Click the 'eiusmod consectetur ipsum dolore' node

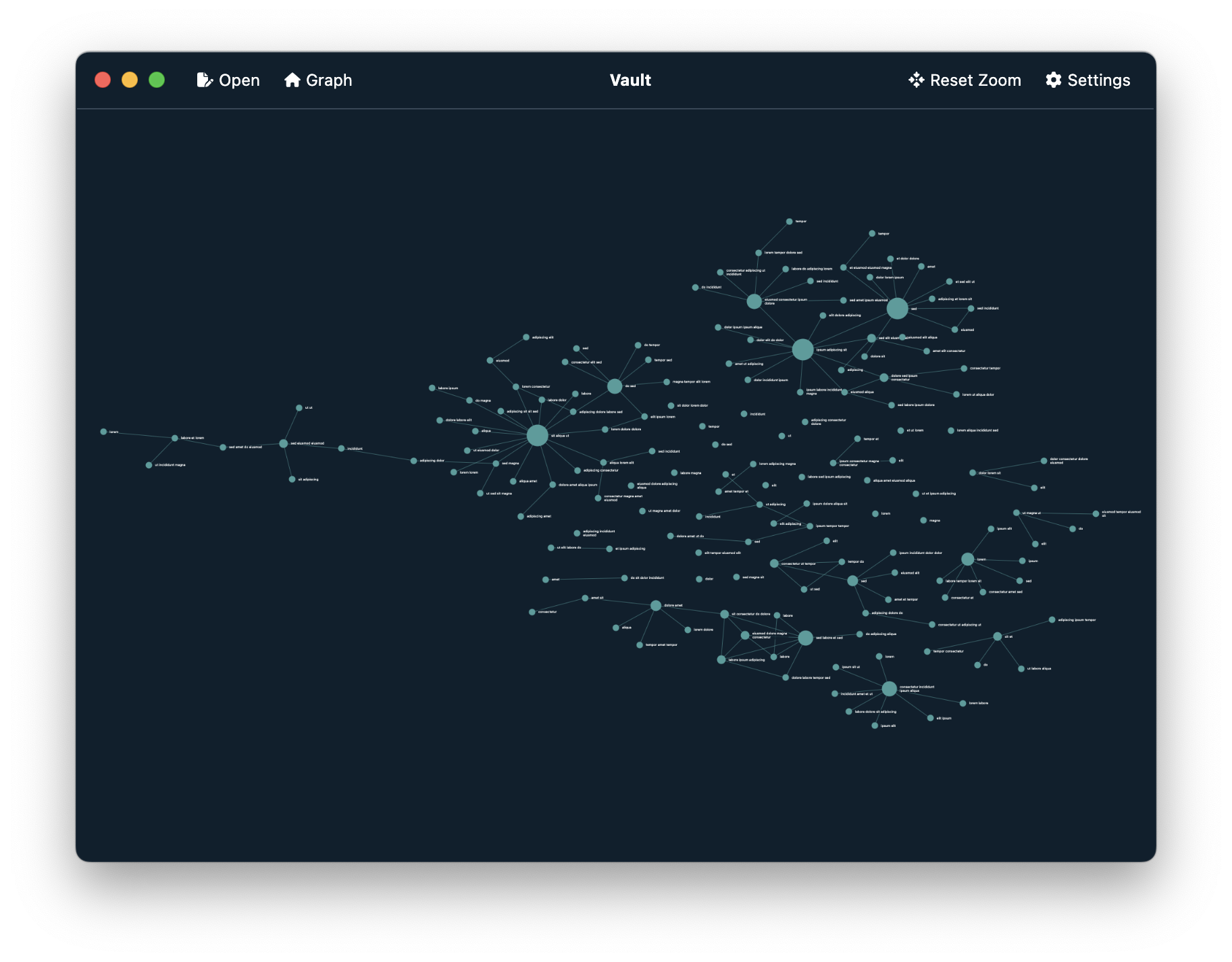754,301
